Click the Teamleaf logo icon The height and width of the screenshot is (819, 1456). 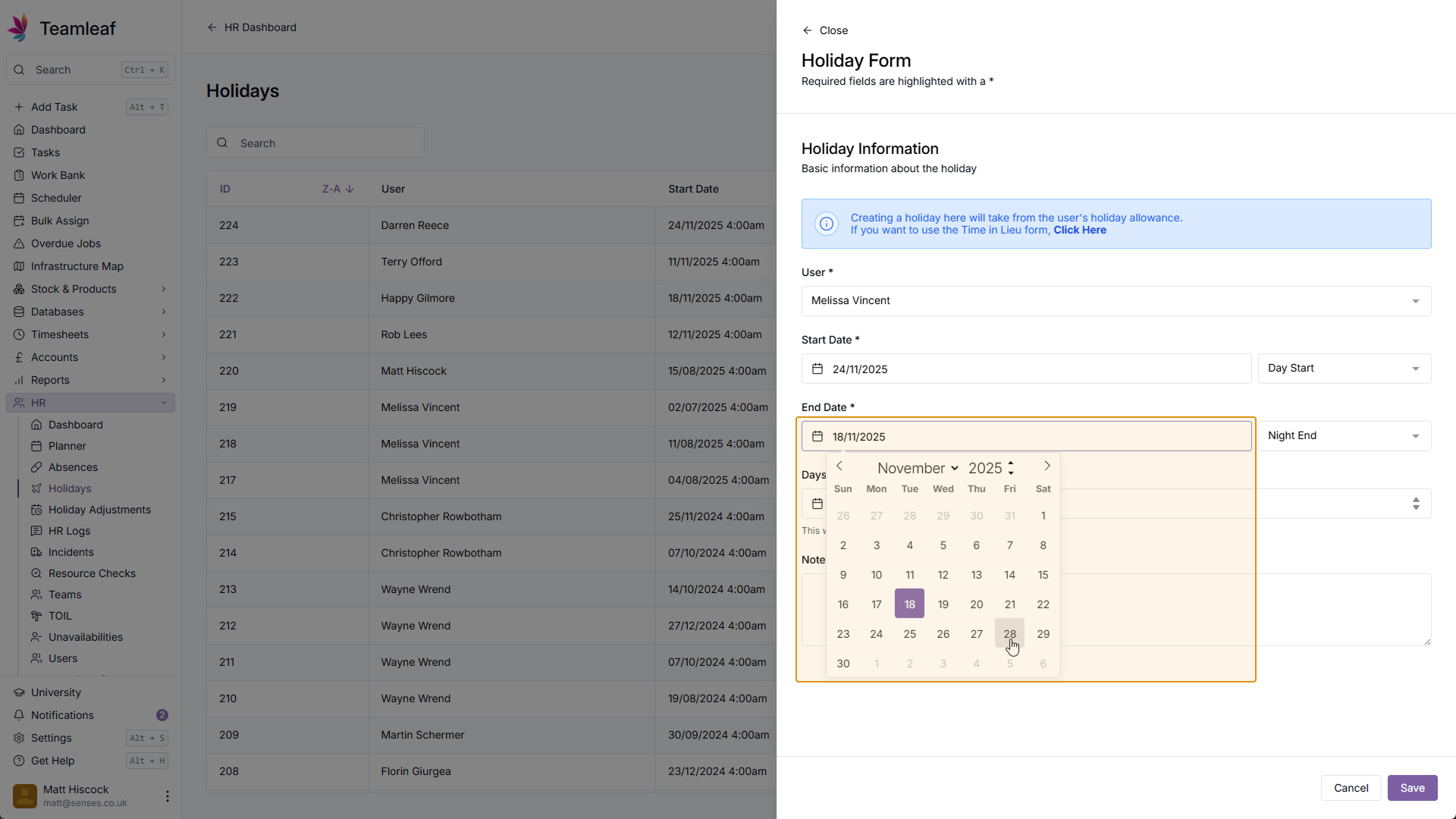pos(19,28)
